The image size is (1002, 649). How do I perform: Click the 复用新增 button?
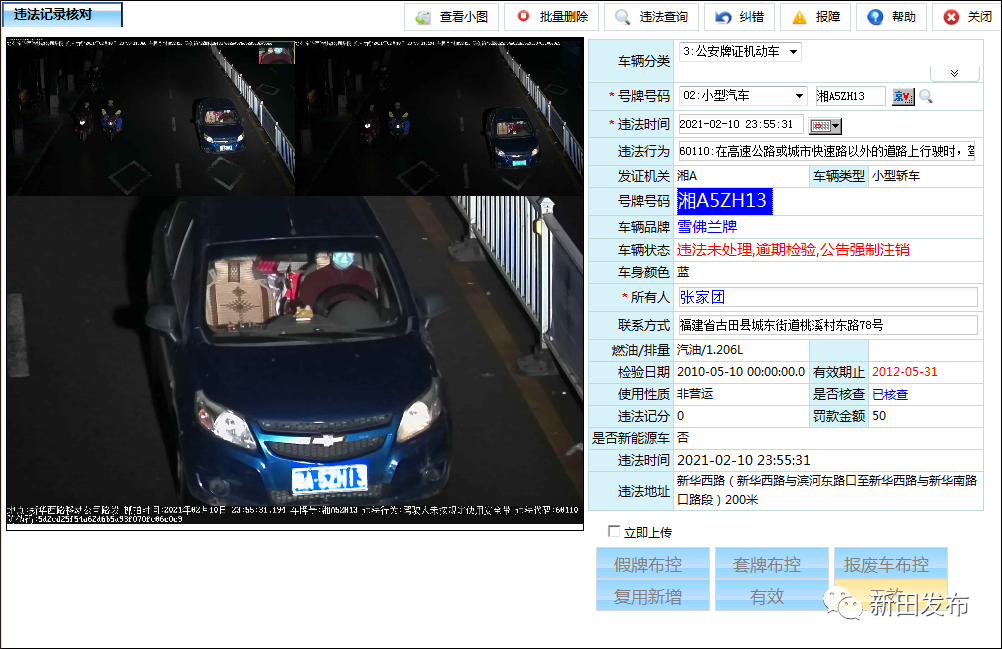point(652,595)
